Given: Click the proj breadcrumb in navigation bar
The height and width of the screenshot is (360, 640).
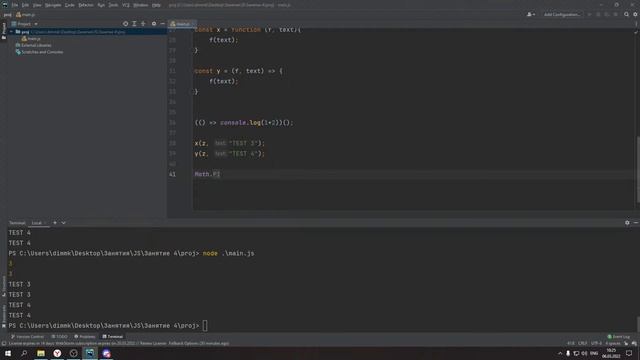Looking at the screenshot, I should (x=8, y=15).
